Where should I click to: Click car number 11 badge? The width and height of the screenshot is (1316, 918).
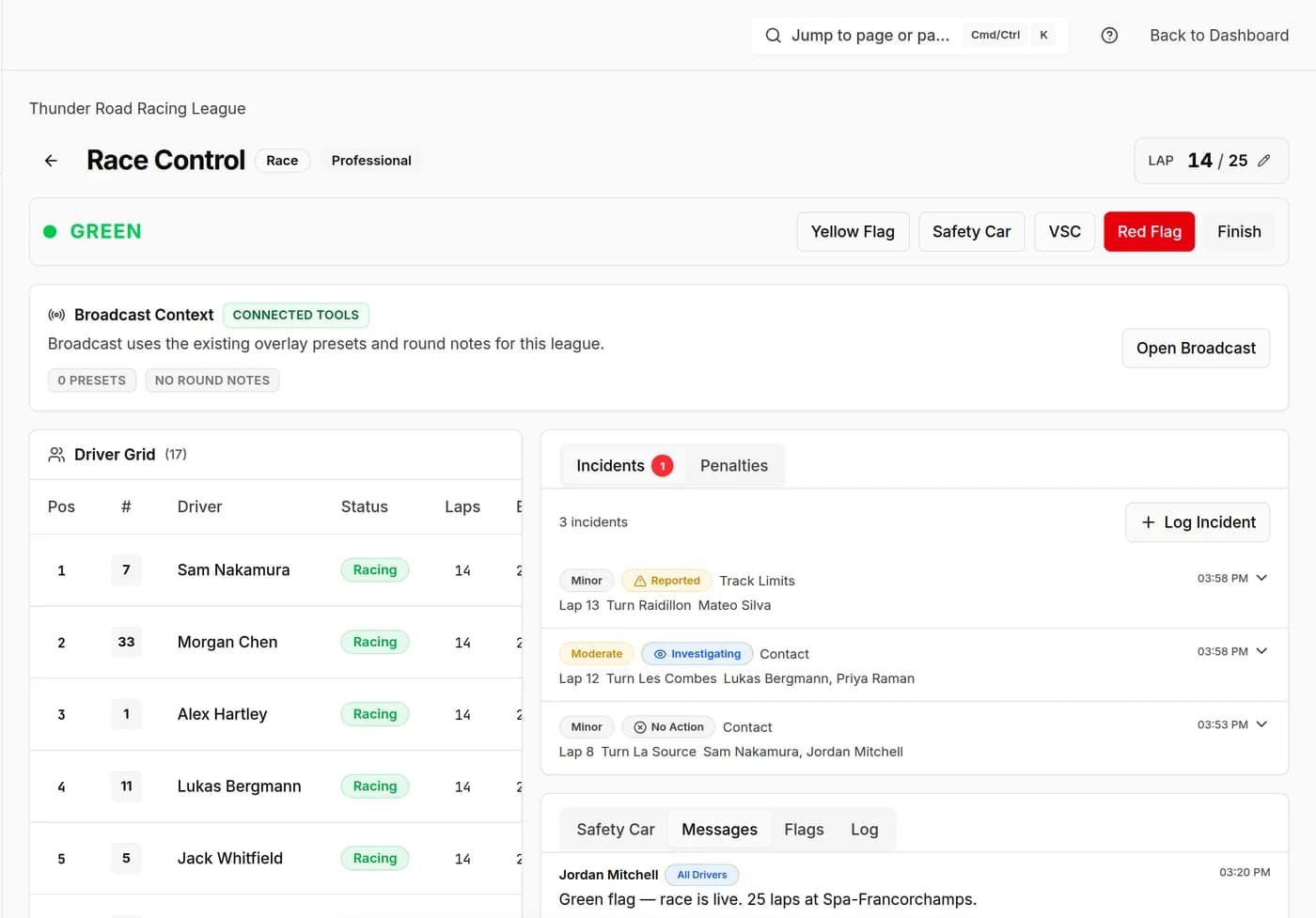point(126,786)
